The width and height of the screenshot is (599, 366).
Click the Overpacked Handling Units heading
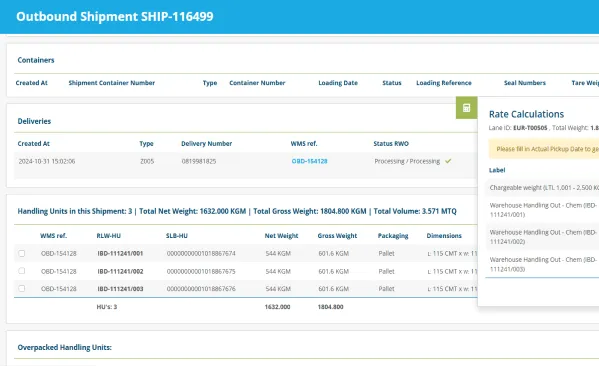pos(65,347)
